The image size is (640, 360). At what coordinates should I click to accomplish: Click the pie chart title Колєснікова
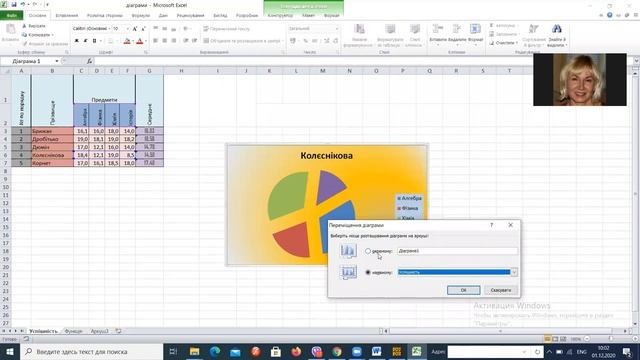click(327, 156)
